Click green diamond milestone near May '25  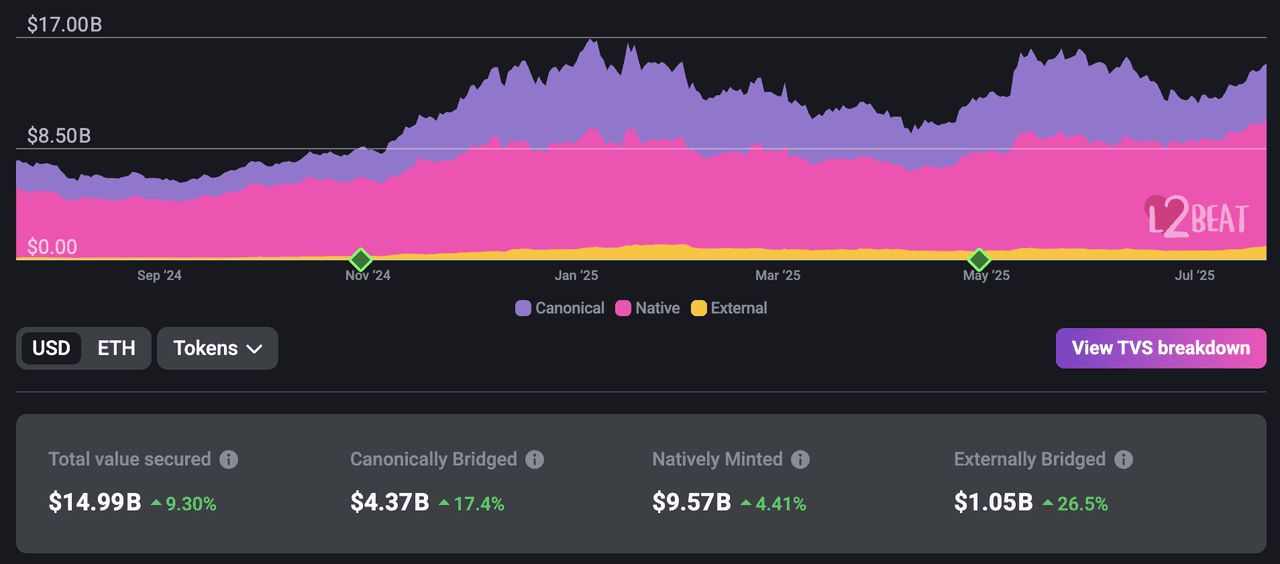980,259
